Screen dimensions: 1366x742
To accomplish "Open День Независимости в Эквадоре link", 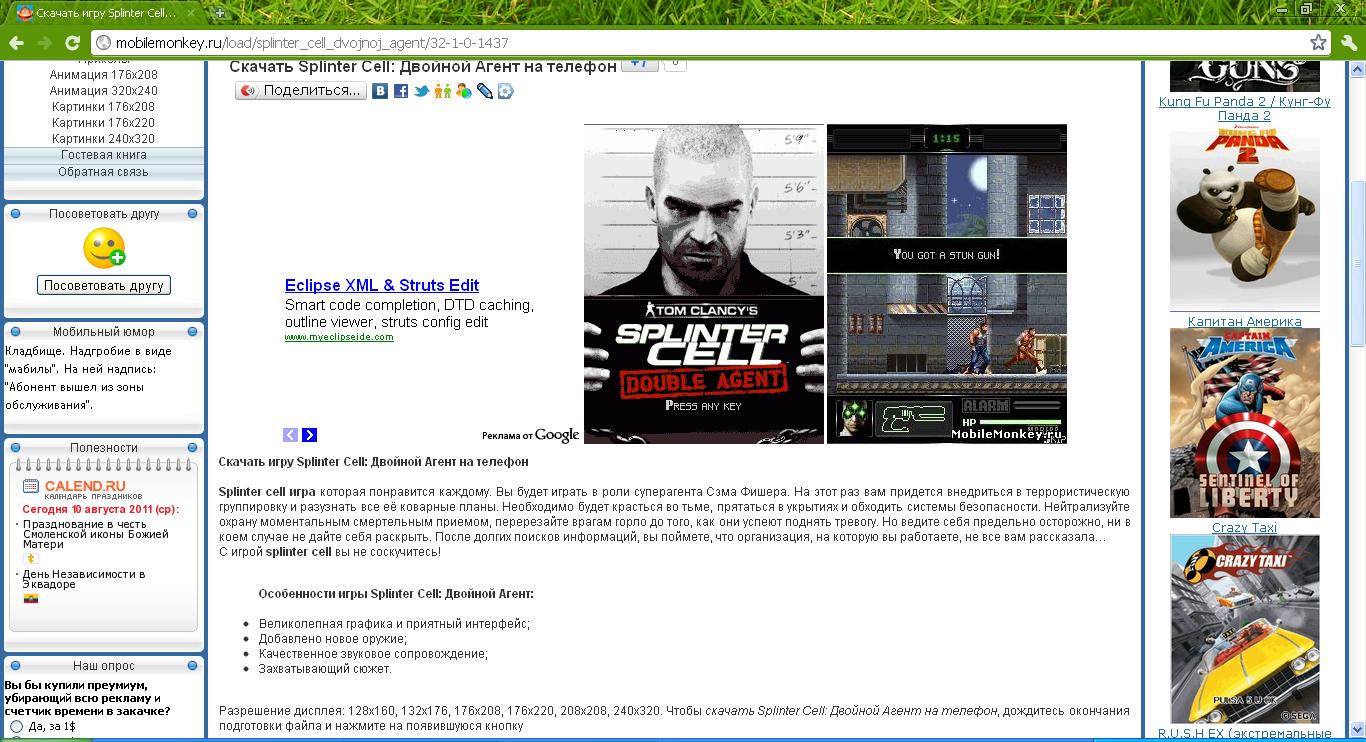I will click(x=84, y=579).
